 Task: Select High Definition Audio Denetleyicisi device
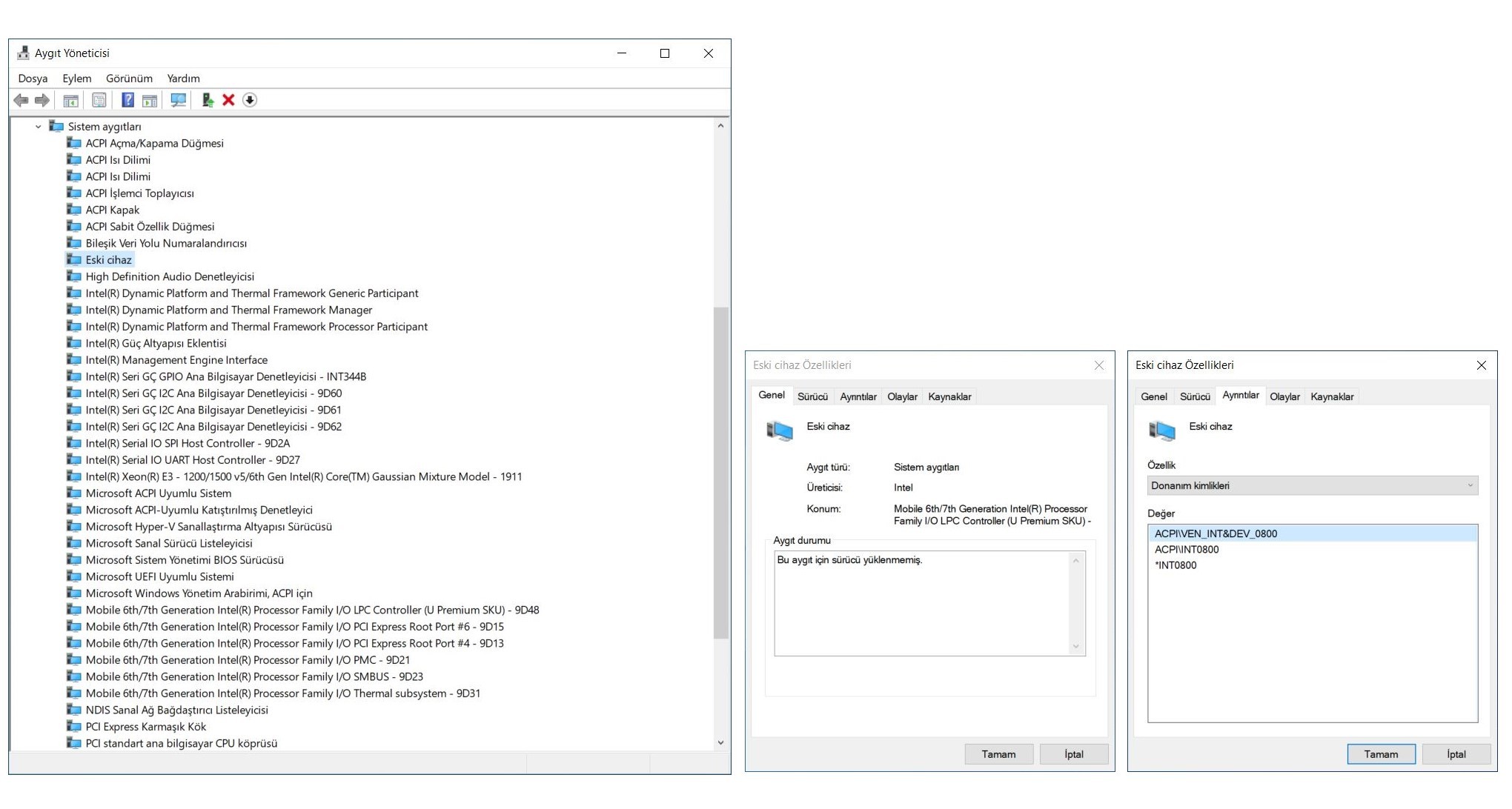[170, 276]
